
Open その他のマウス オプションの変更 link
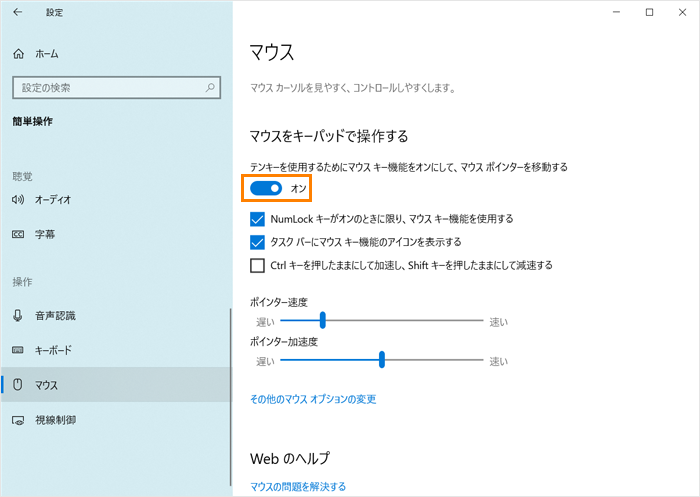click(312, 399)
